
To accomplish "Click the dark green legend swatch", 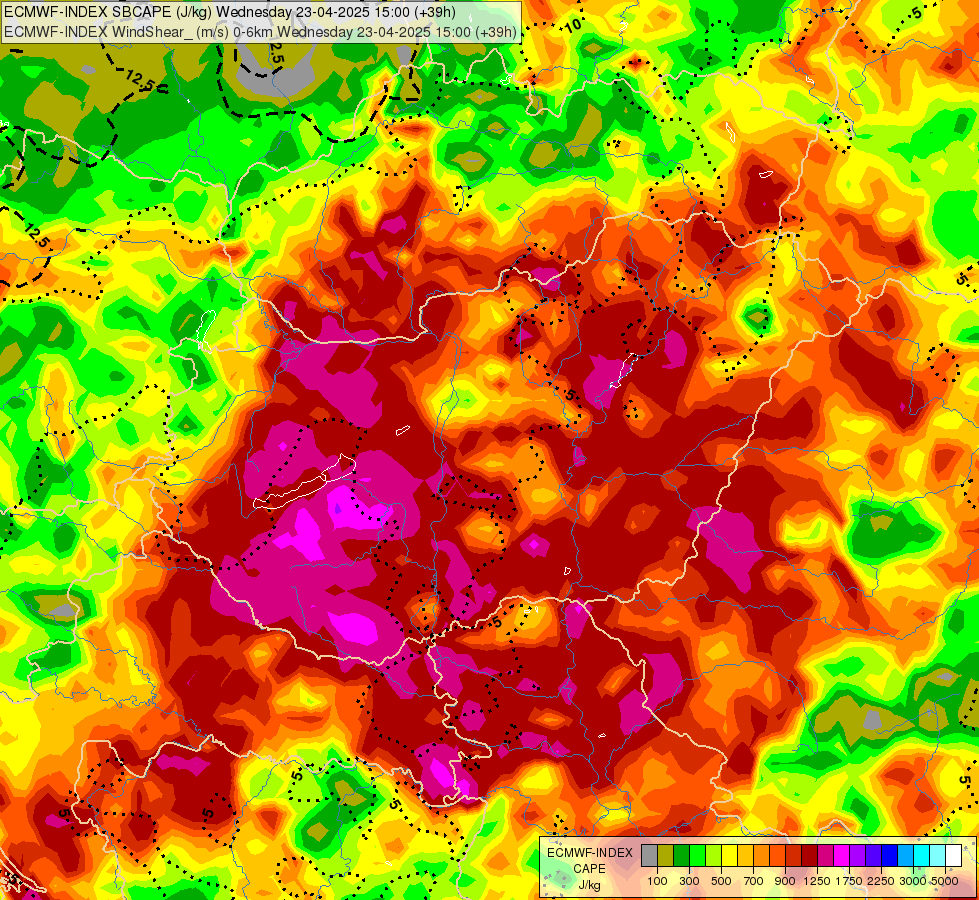I will 682,856.
